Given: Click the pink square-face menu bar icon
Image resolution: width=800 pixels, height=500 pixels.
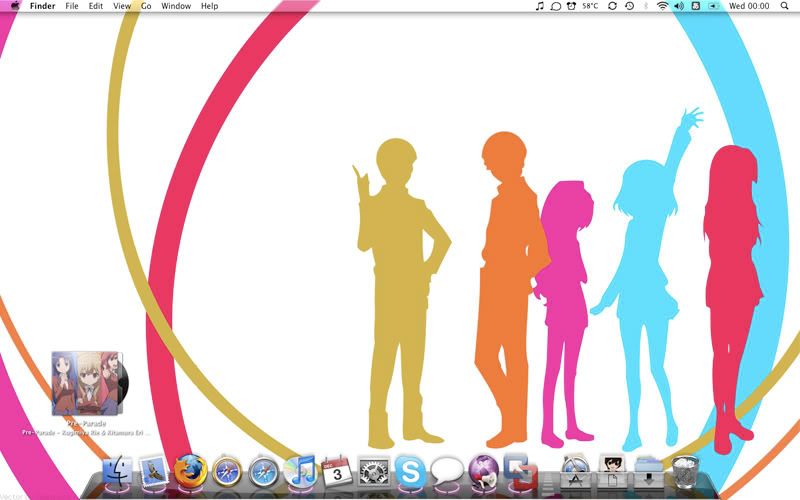Looking at the screenshot, I should tap(695, 6).
